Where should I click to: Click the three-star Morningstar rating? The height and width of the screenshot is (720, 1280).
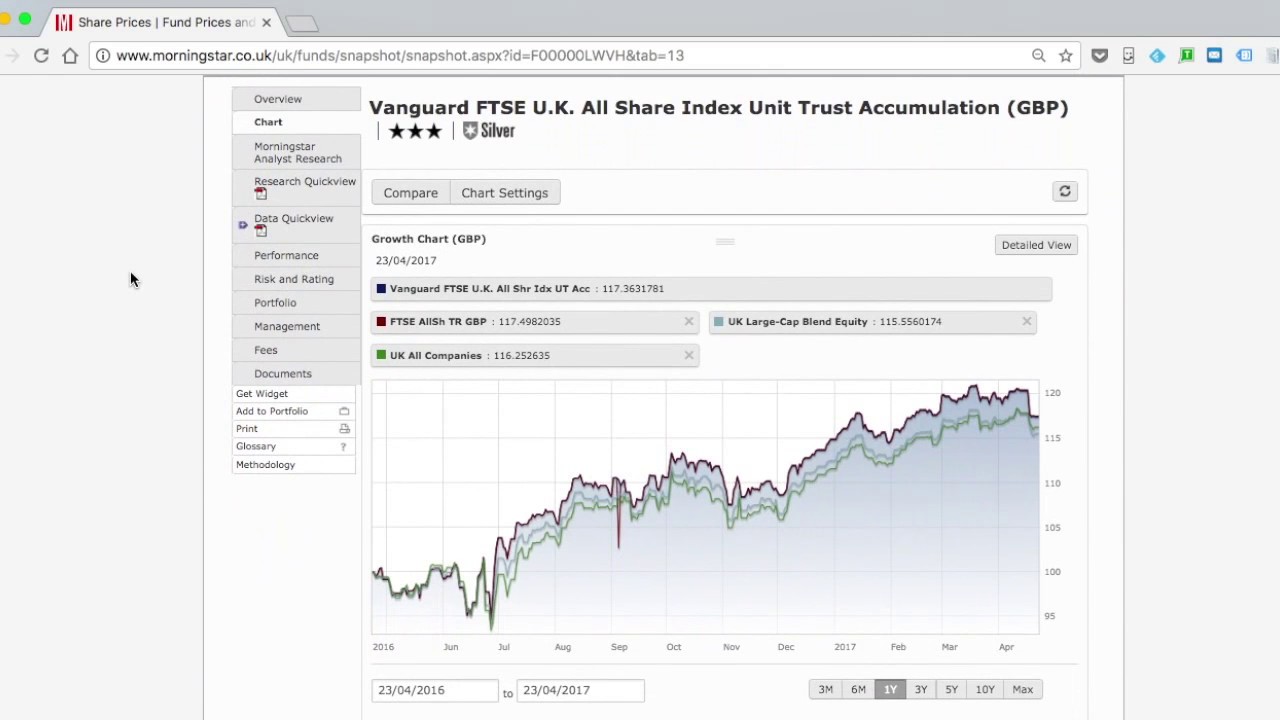(415, 131)
